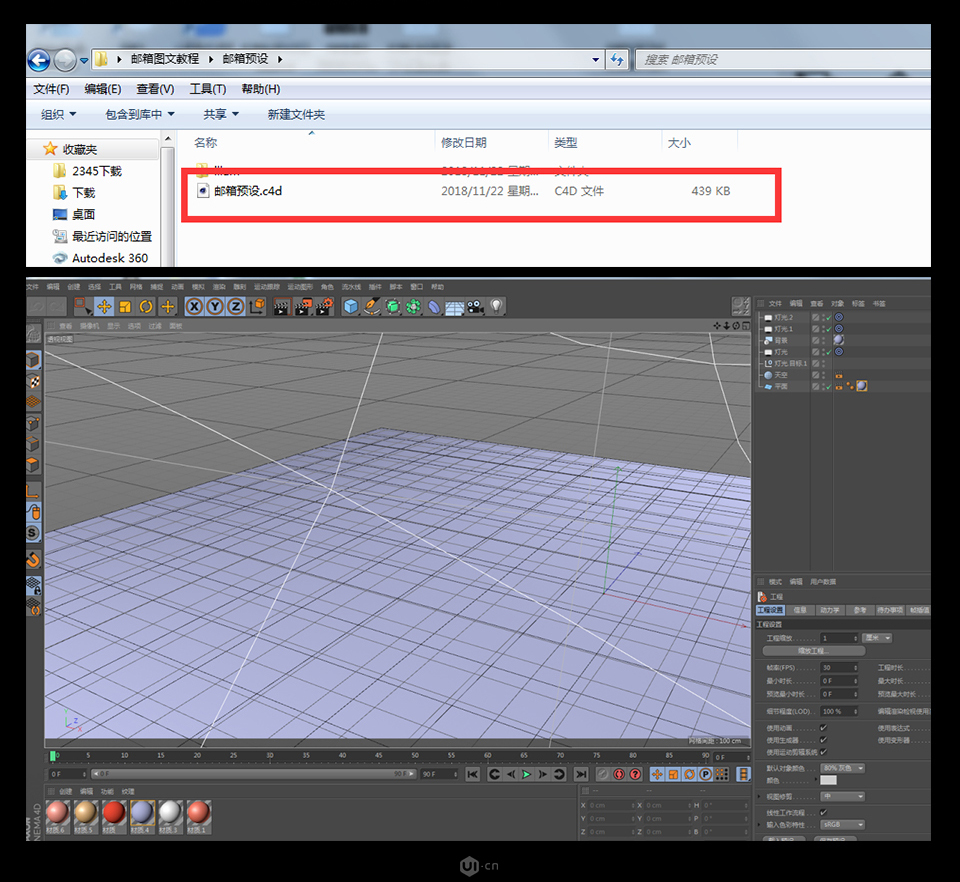The height and width of the screenshot is (882, 960).
Task: Click the visibility dots next to 背景 object
Action: pyautogui.click(x=822, y=340)
